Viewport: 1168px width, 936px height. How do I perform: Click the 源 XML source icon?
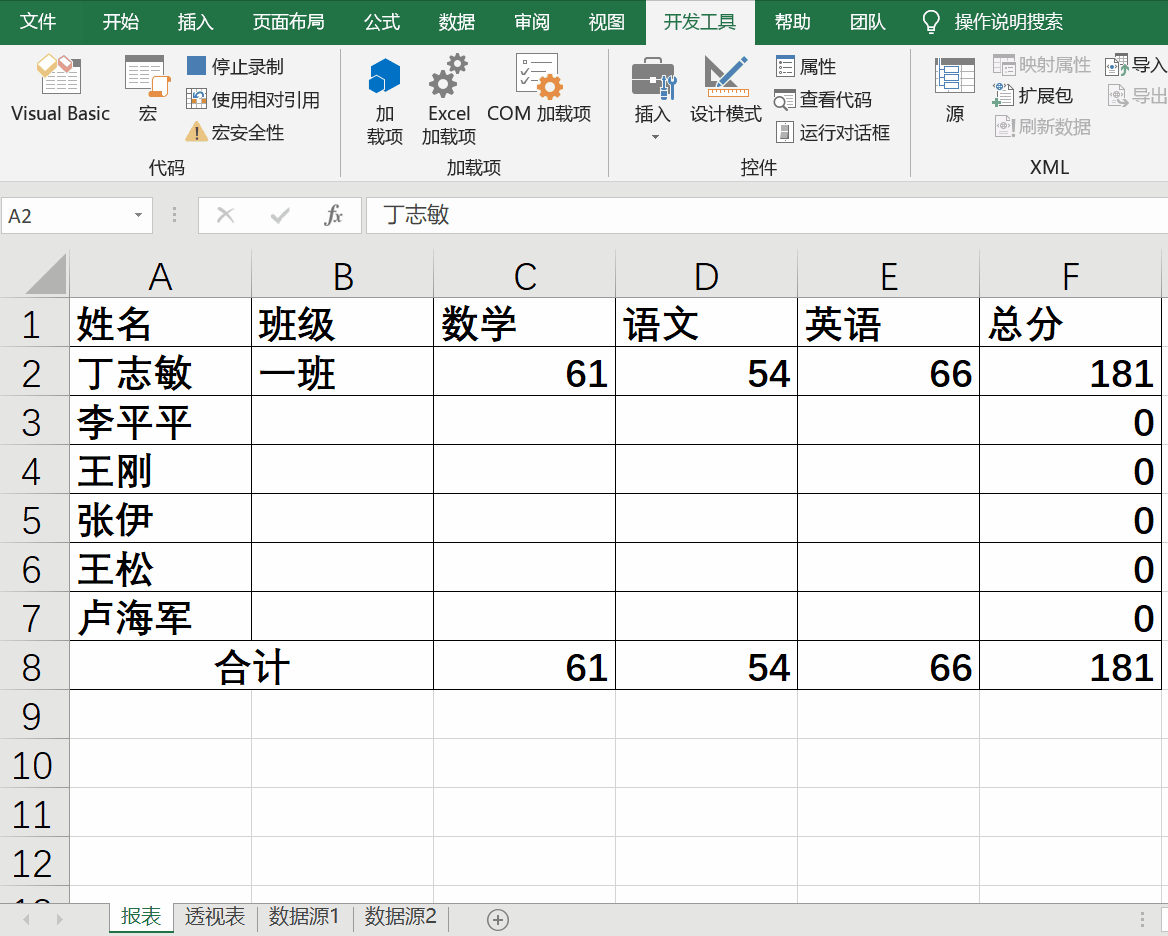coord(952,90)
